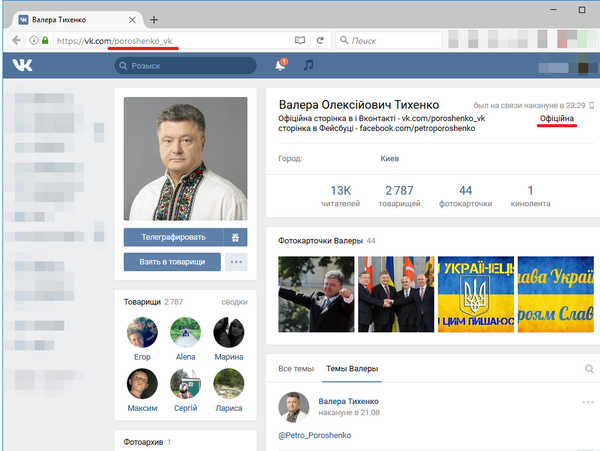Click the browser back arrow

(x=15, y=40)
